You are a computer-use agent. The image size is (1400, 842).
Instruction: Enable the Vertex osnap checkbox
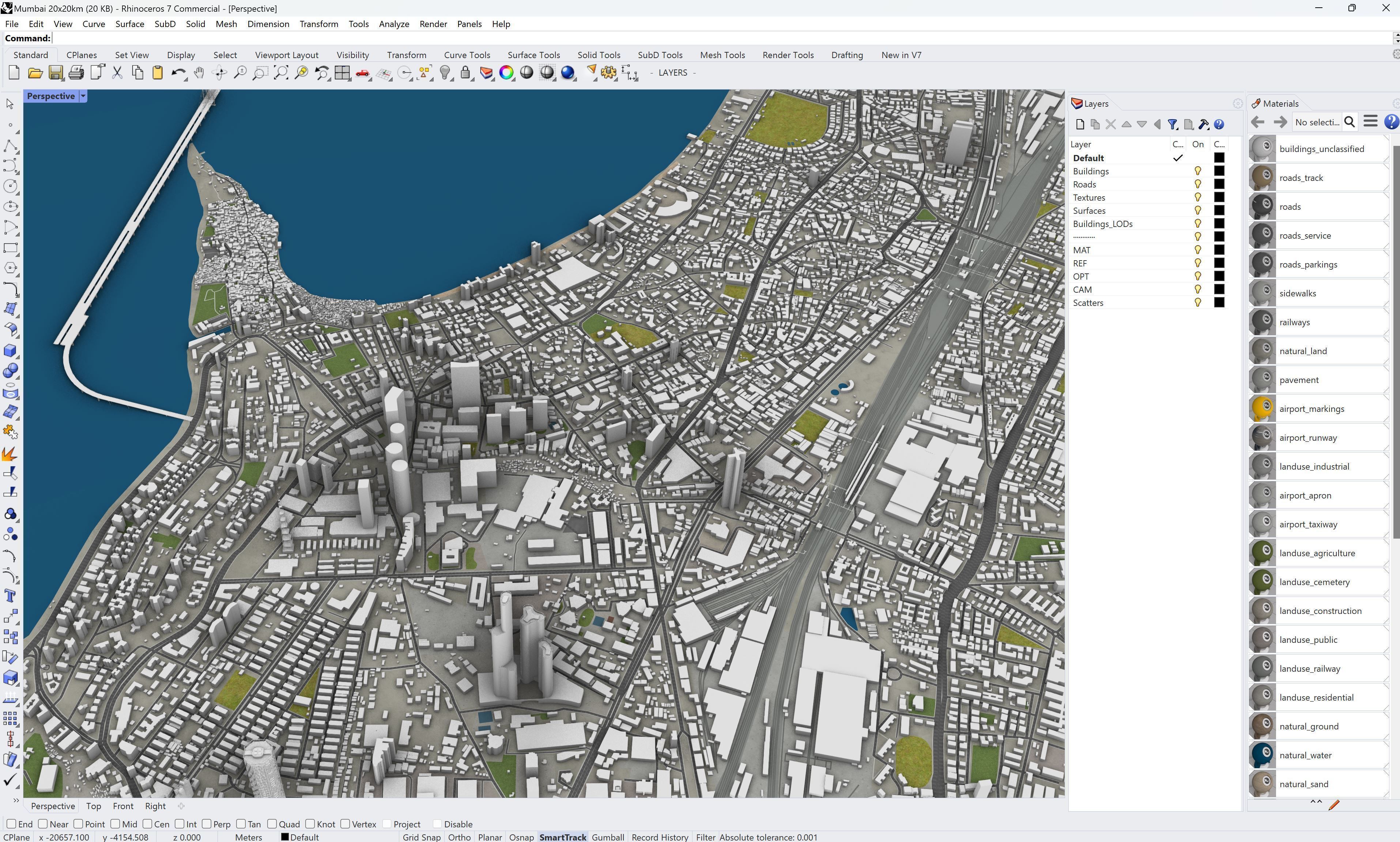345,823
